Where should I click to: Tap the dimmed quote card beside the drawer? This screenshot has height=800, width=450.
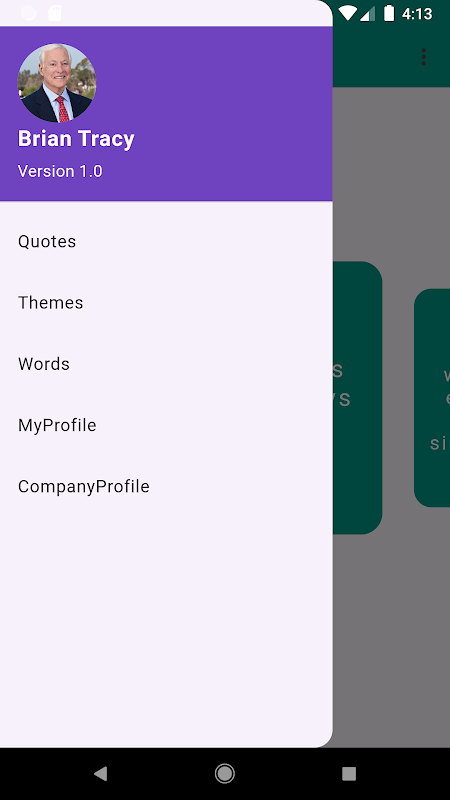[x=357, y=398]
